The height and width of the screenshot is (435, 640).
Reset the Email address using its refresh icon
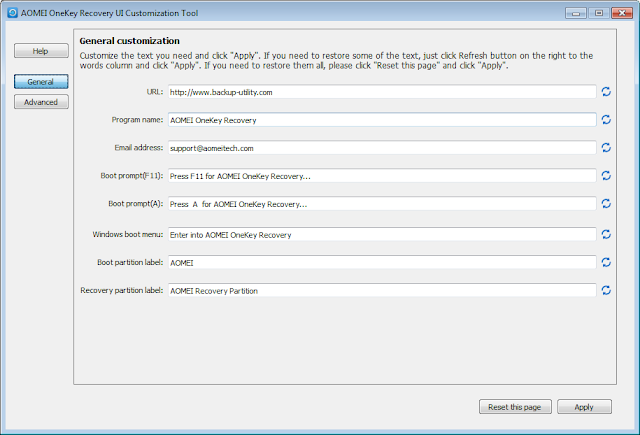pyautogui.click(x=606, y=147)
